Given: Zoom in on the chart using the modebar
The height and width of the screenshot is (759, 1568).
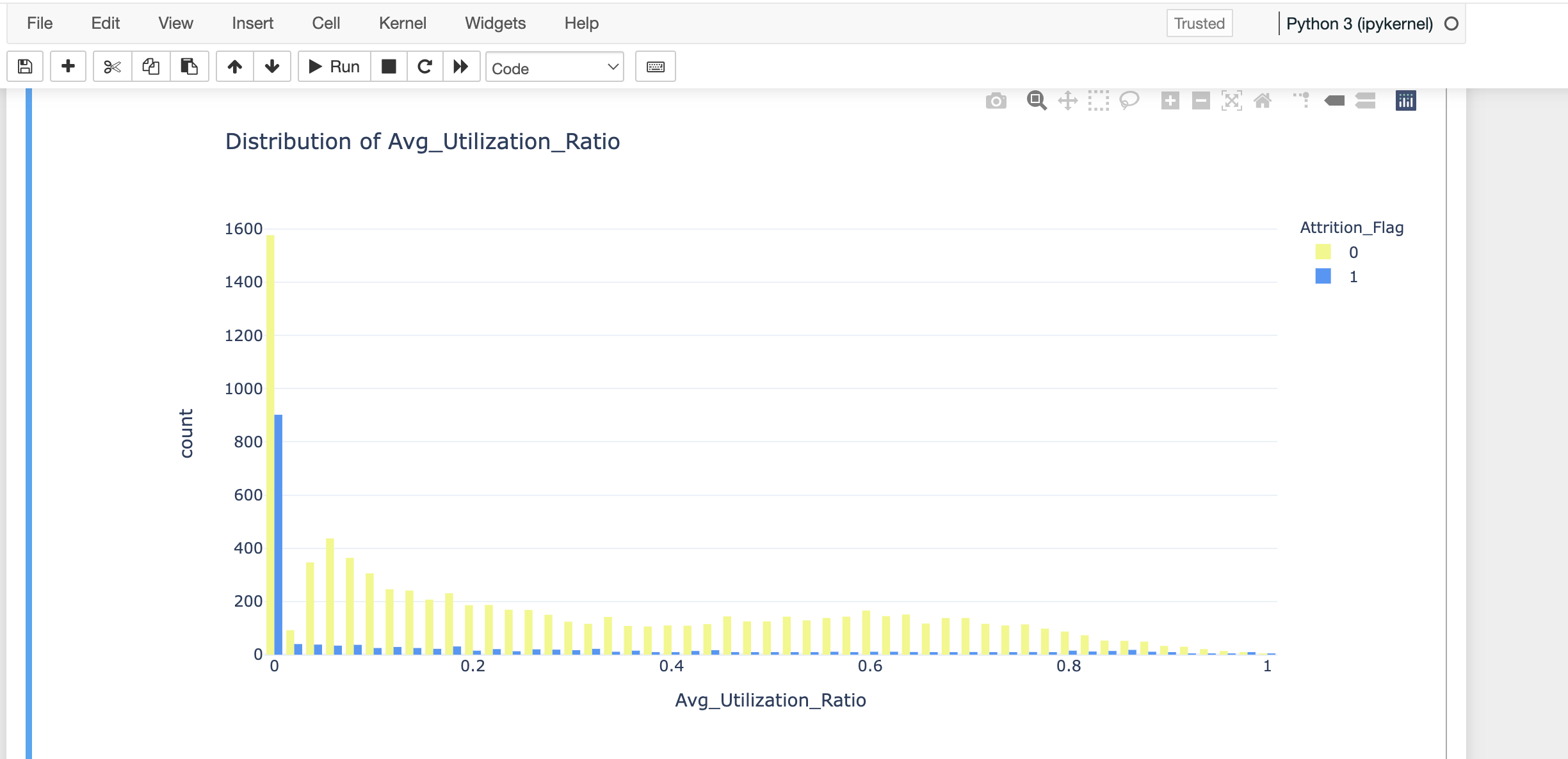Looking at the screenshot, I should (x=1170, y=100).
